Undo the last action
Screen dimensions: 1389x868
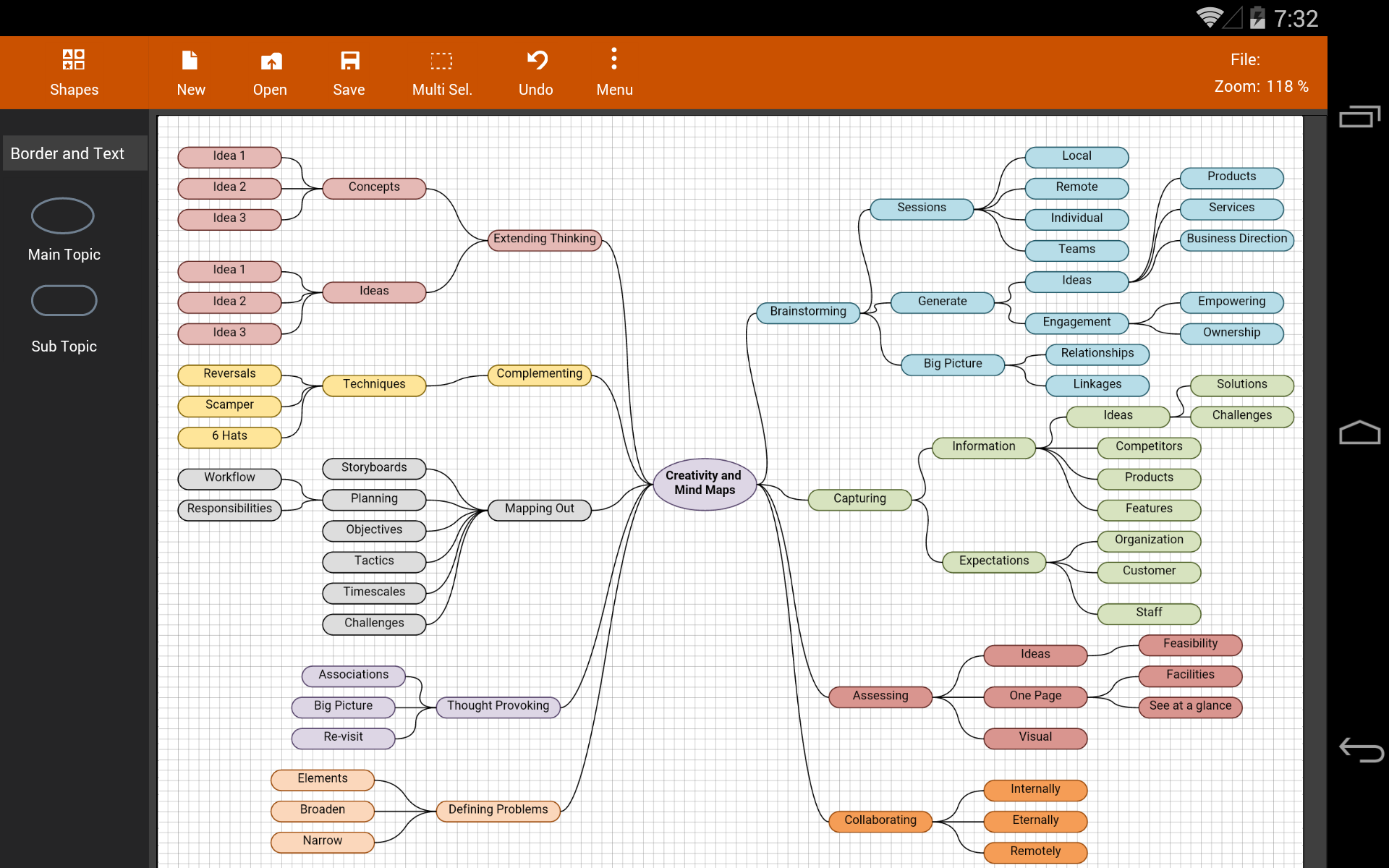(x=536, y=60)
